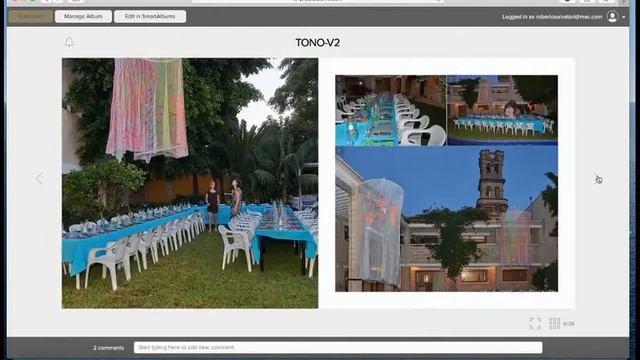640x360 pixels.
Task: Open the 2 comments label
Action: click(x=108, y=348)
